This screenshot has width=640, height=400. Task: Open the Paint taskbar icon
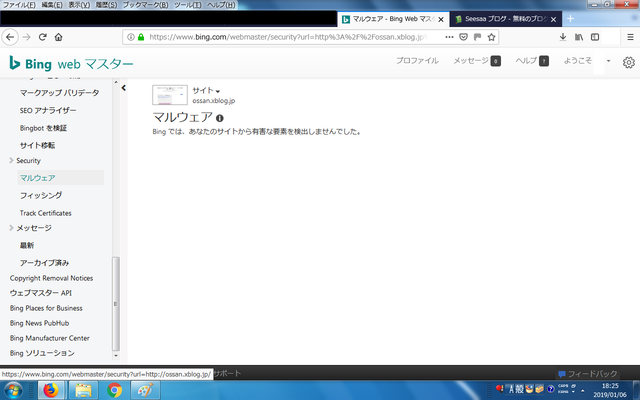pyautogui.click(x=146, y=391)
